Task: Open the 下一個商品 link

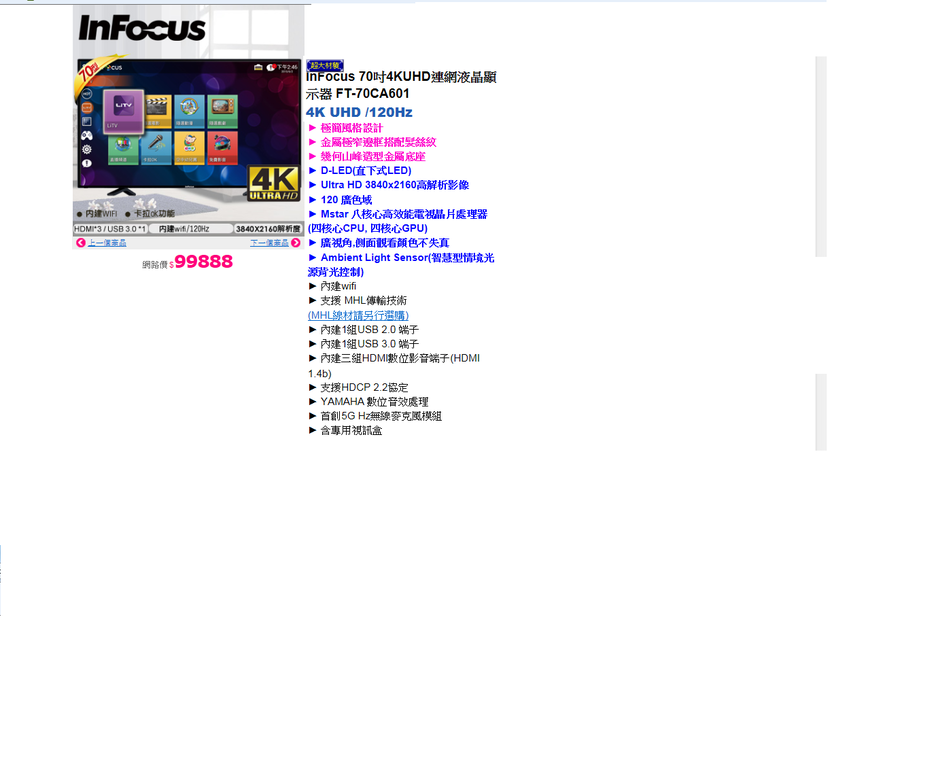Action: (x=269, y=243)
